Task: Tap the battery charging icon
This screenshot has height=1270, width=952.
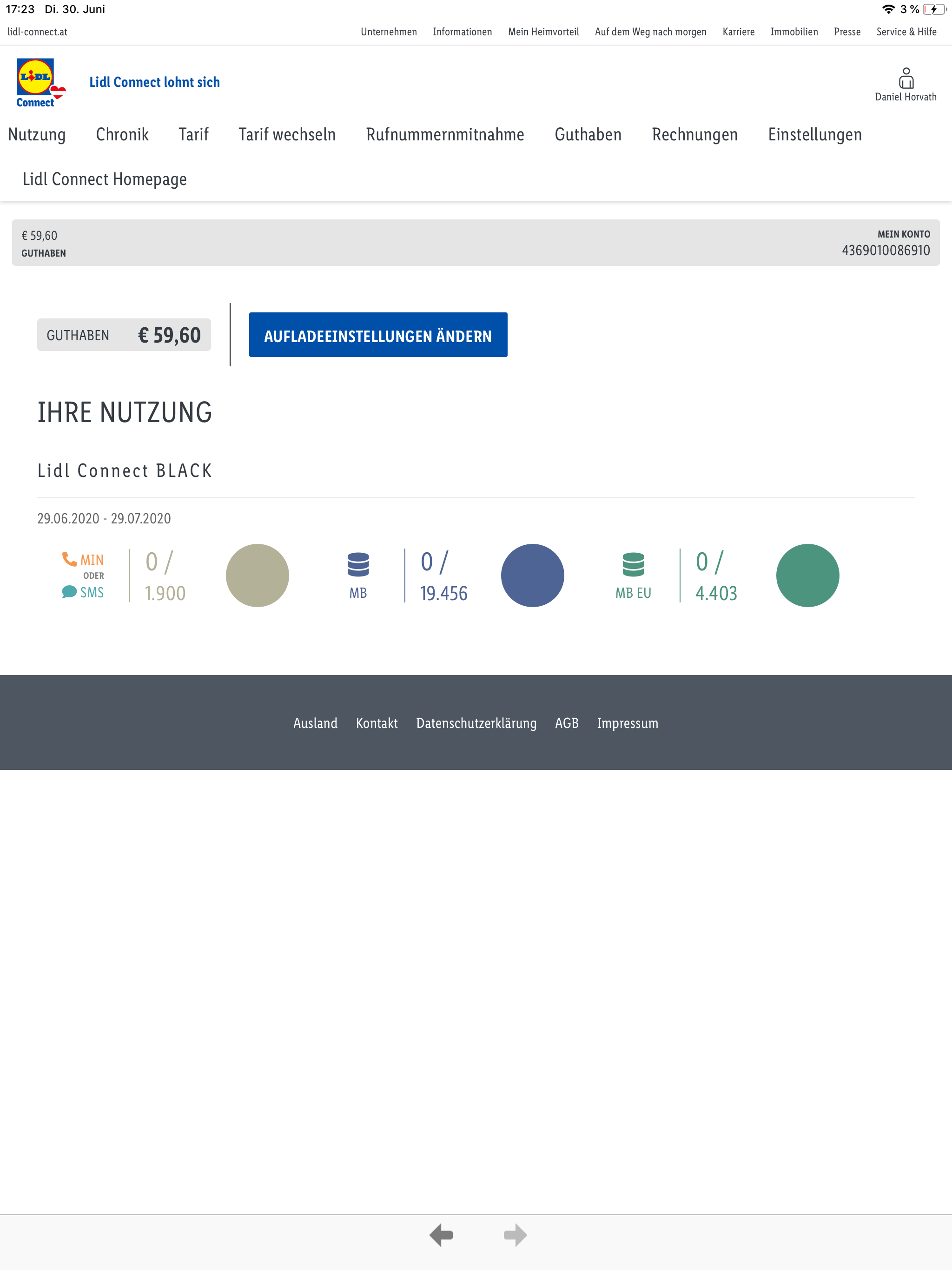Action: point(935,9)
